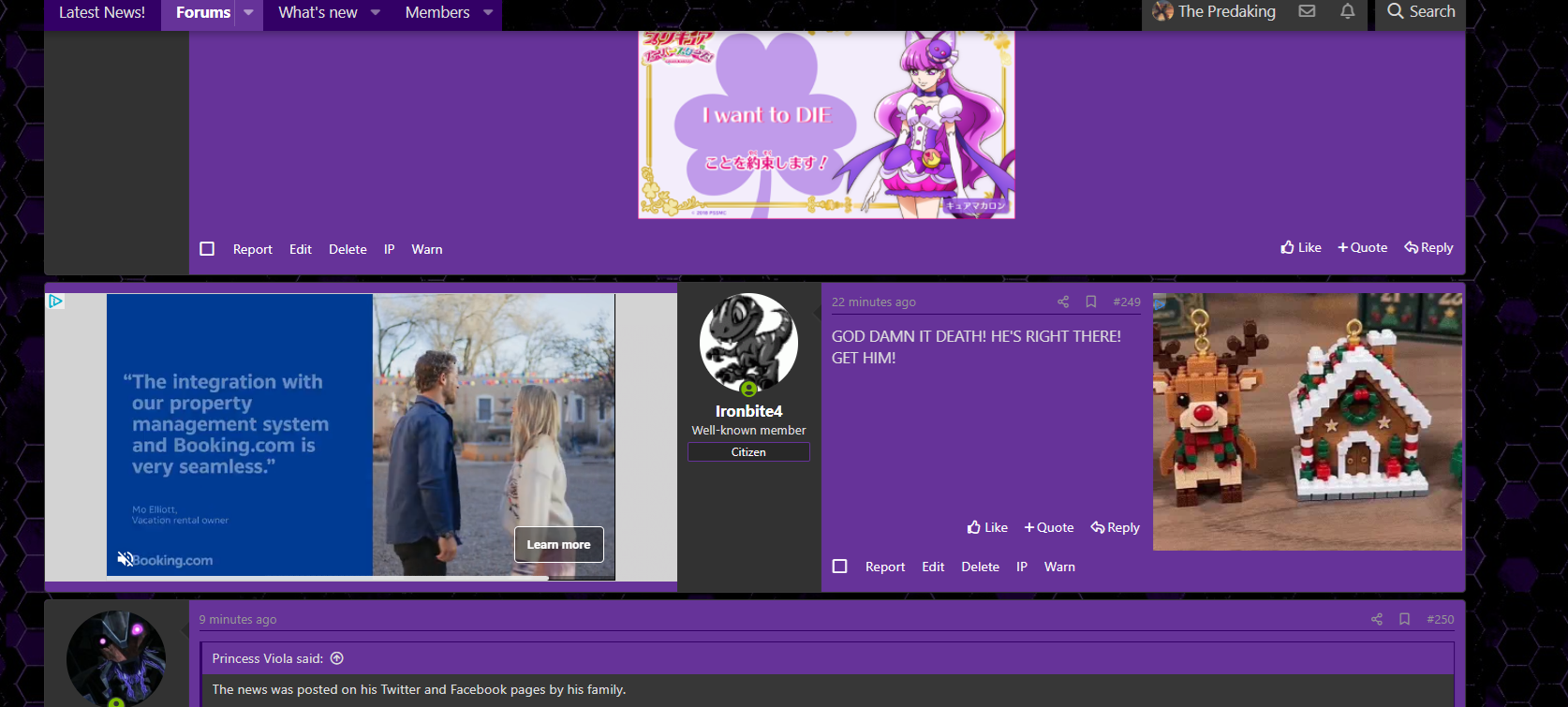This screenshot has width=1568, height=707.
Task: Click Learn more on Booking.com ad
Action: click(x=559, y=544)
